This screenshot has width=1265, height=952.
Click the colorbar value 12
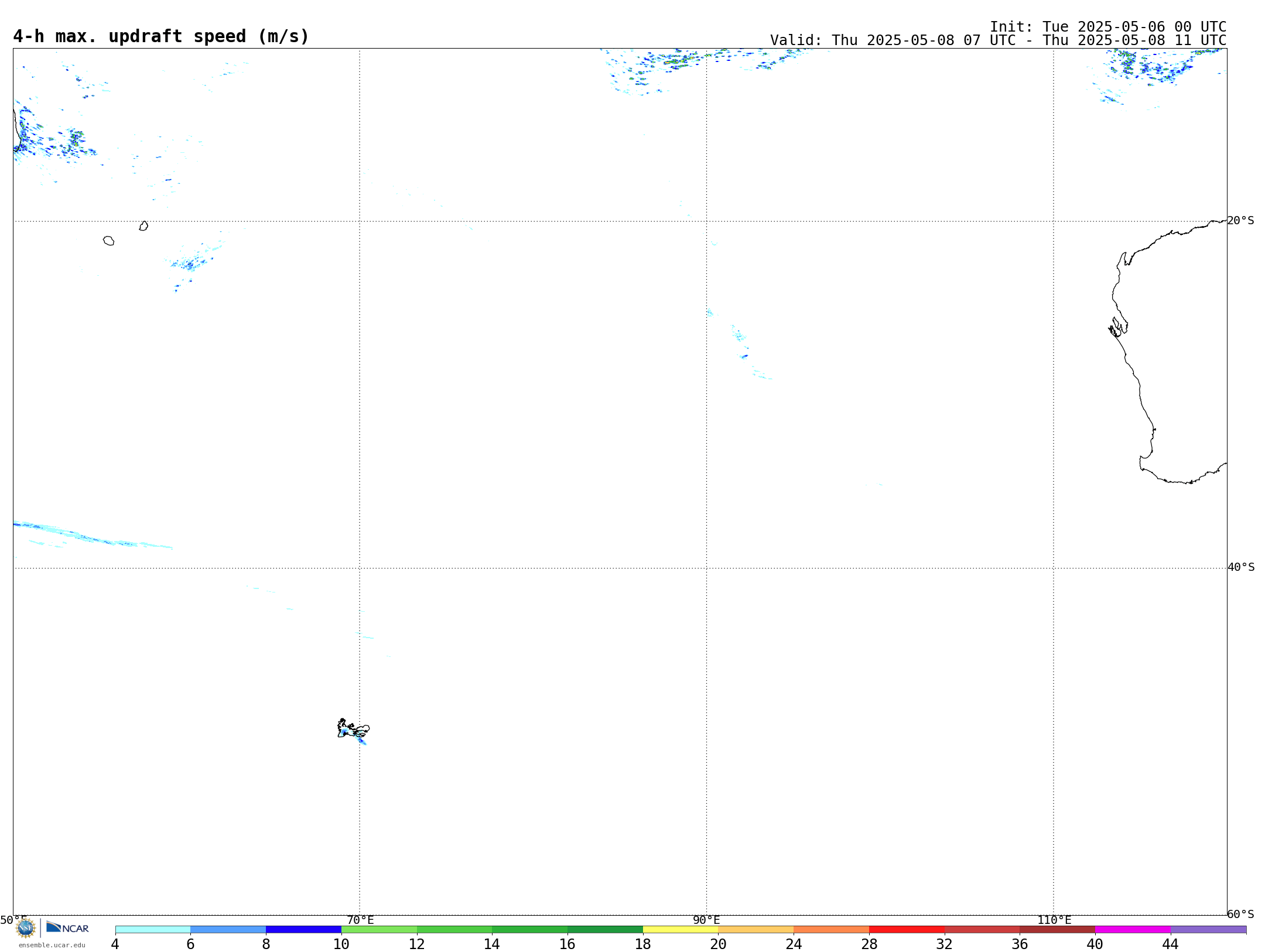click(417, 944)
